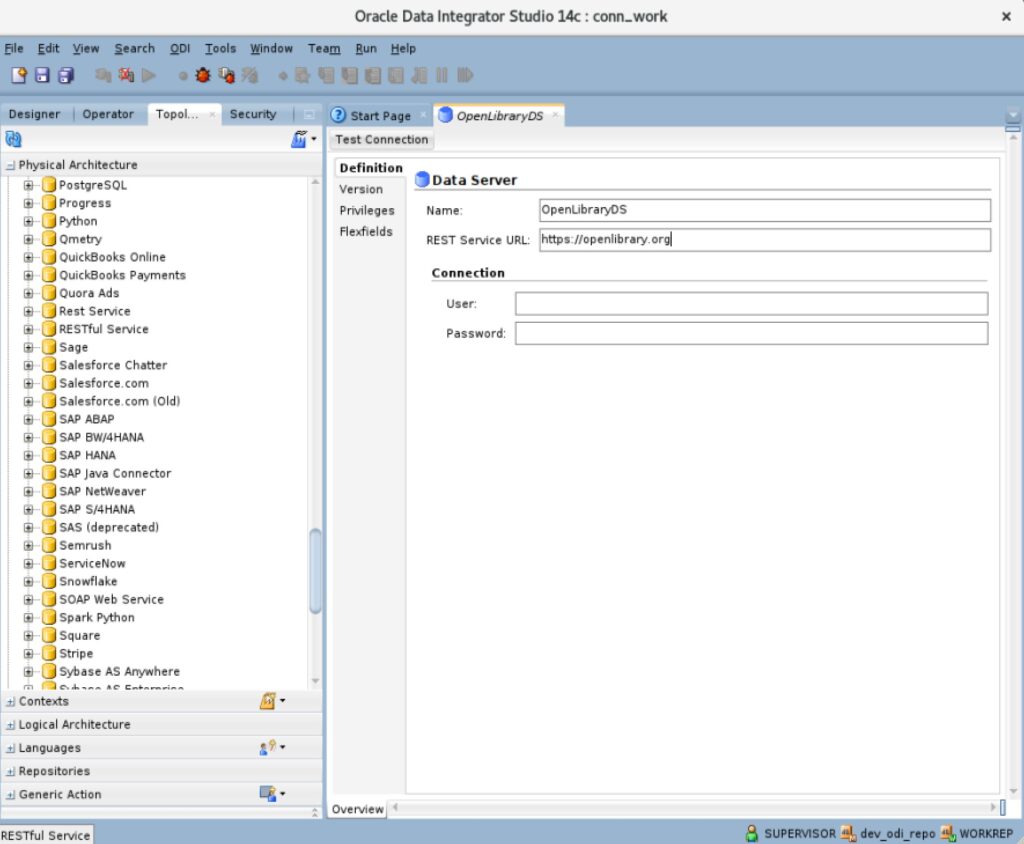Click the SUPERVISOR user icon in status bar
Screen dimensions: 1024x844
752,833
